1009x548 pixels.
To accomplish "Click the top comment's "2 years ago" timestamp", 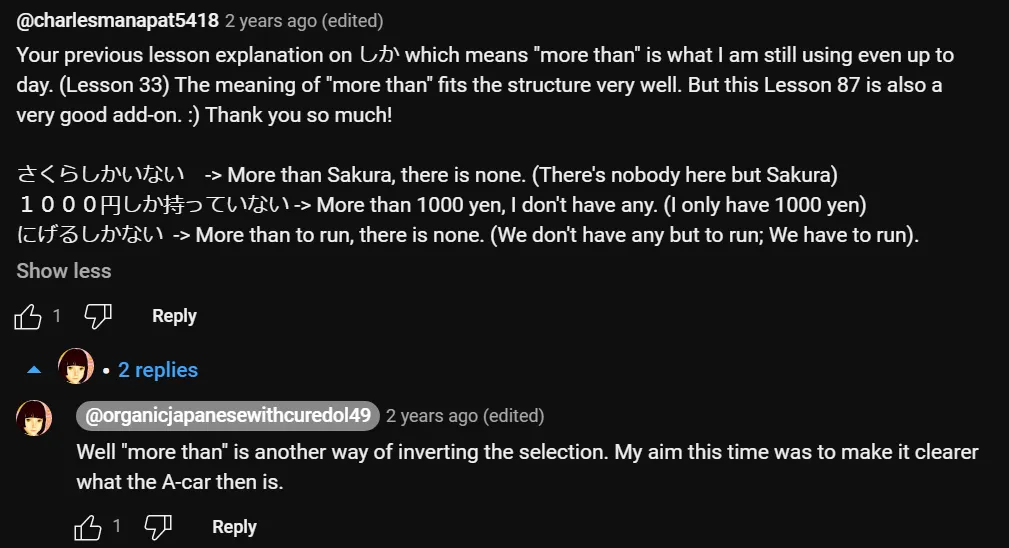I will 269,21.
